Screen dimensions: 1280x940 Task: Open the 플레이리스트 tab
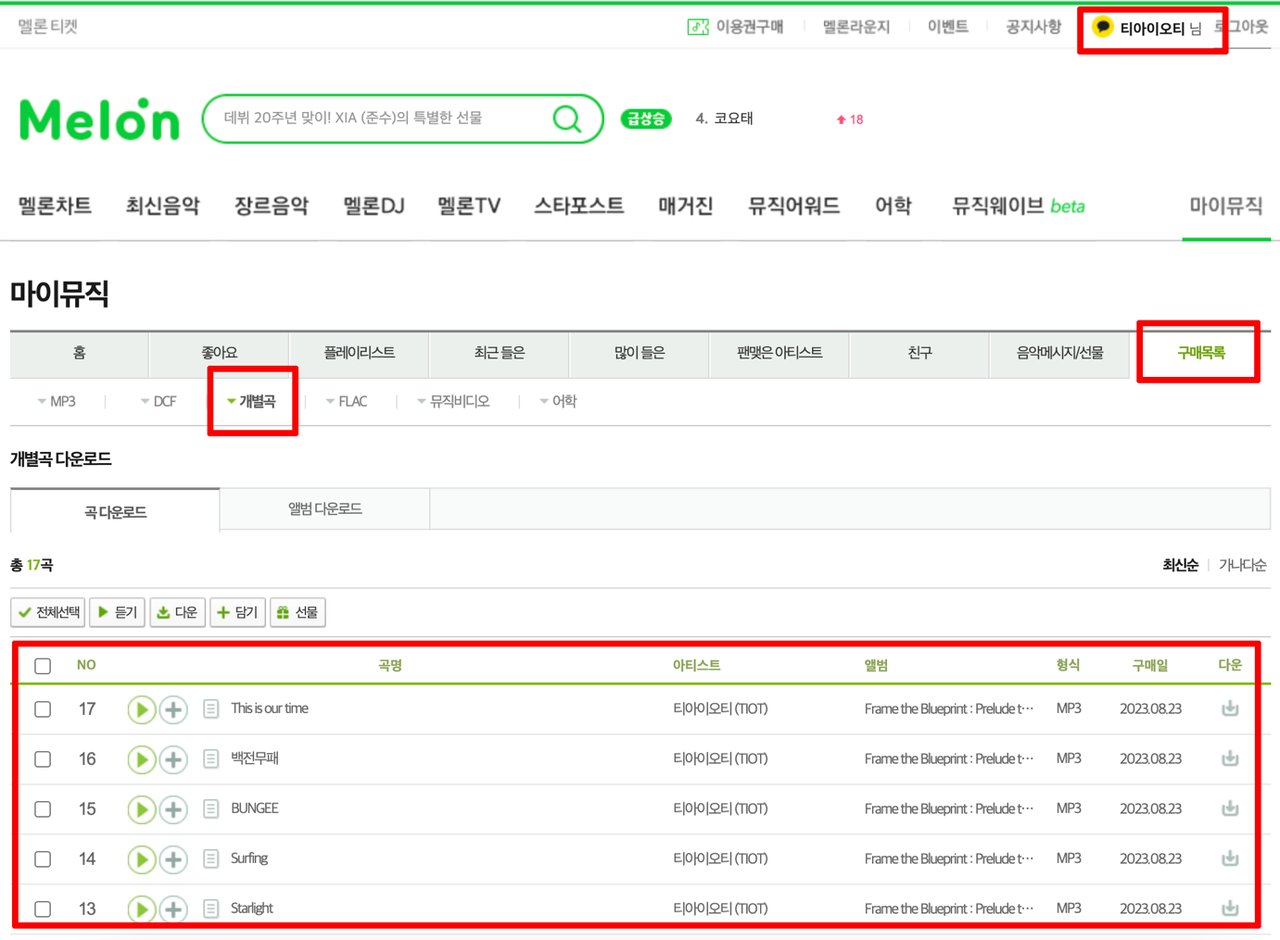(x=359, y=353)
